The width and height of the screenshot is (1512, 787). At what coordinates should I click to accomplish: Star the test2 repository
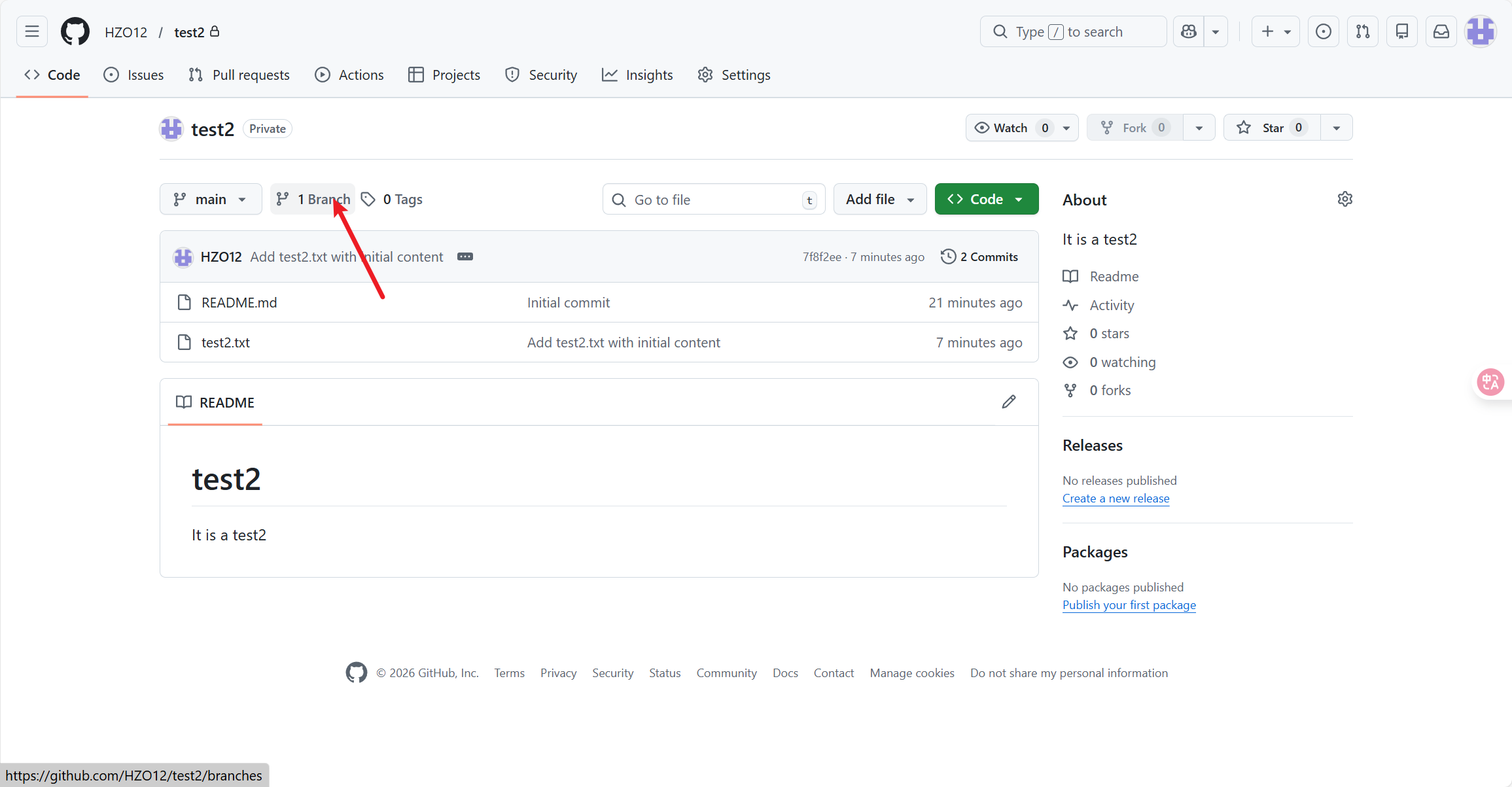coord(1271,128)
